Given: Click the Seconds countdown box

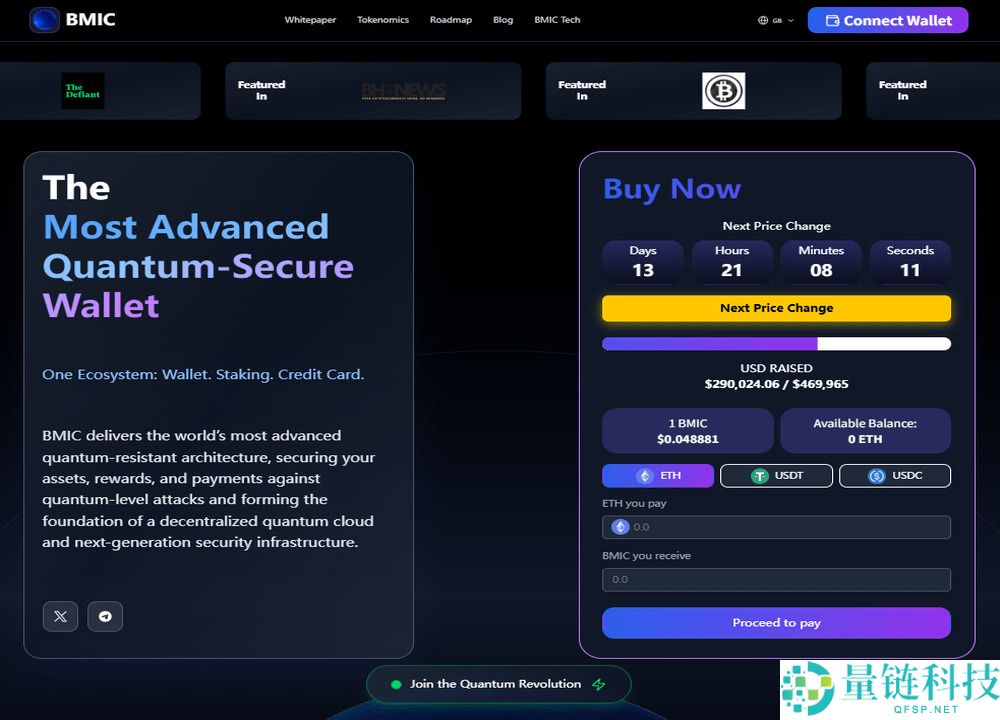Looking at the screenshot, I should pos(910,261).
